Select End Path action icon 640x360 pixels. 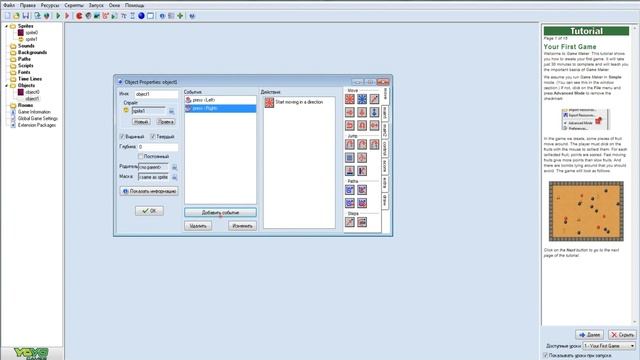pyautogui.click(x=362, y=190)
